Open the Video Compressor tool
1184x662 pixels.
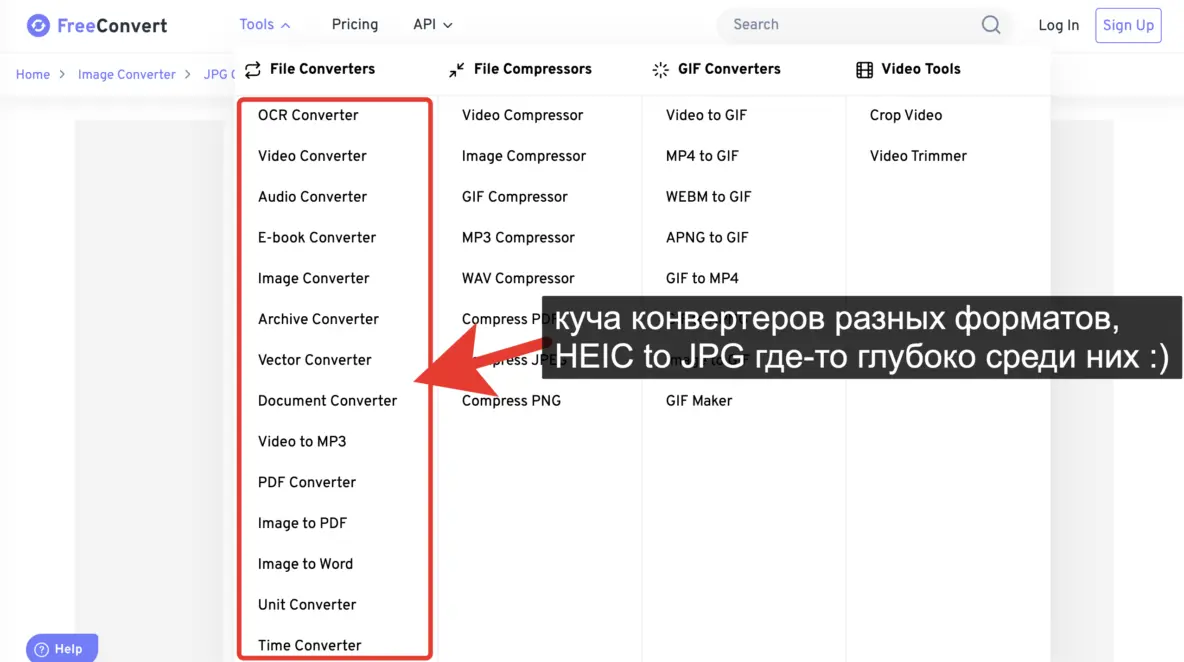pyautogui.click(x=522, y=115)
